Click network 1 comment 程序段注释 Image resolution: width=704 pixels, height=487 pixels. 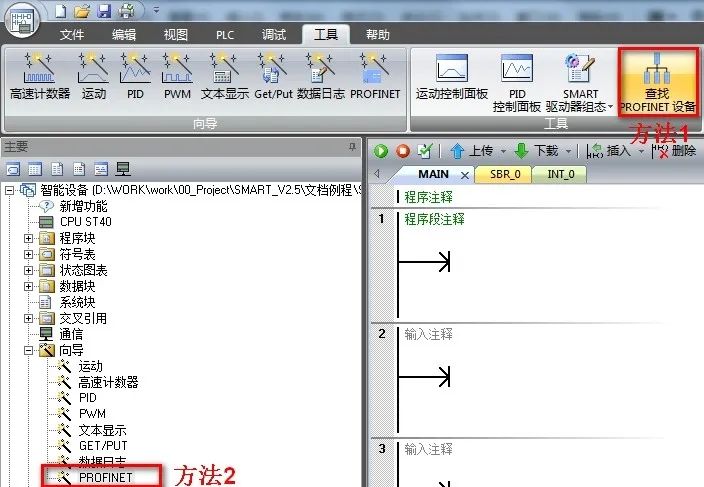click(x=434, y=219)
